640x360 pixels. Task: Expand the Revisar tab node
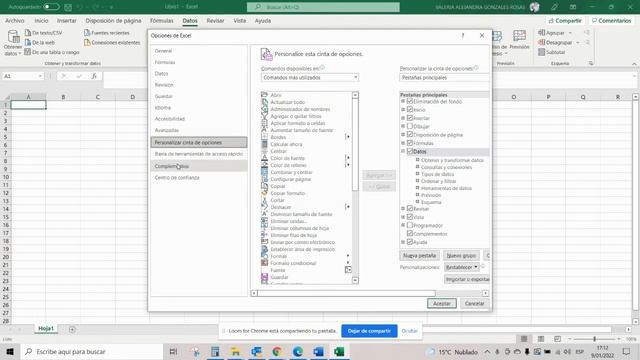(x=403, y=209)
